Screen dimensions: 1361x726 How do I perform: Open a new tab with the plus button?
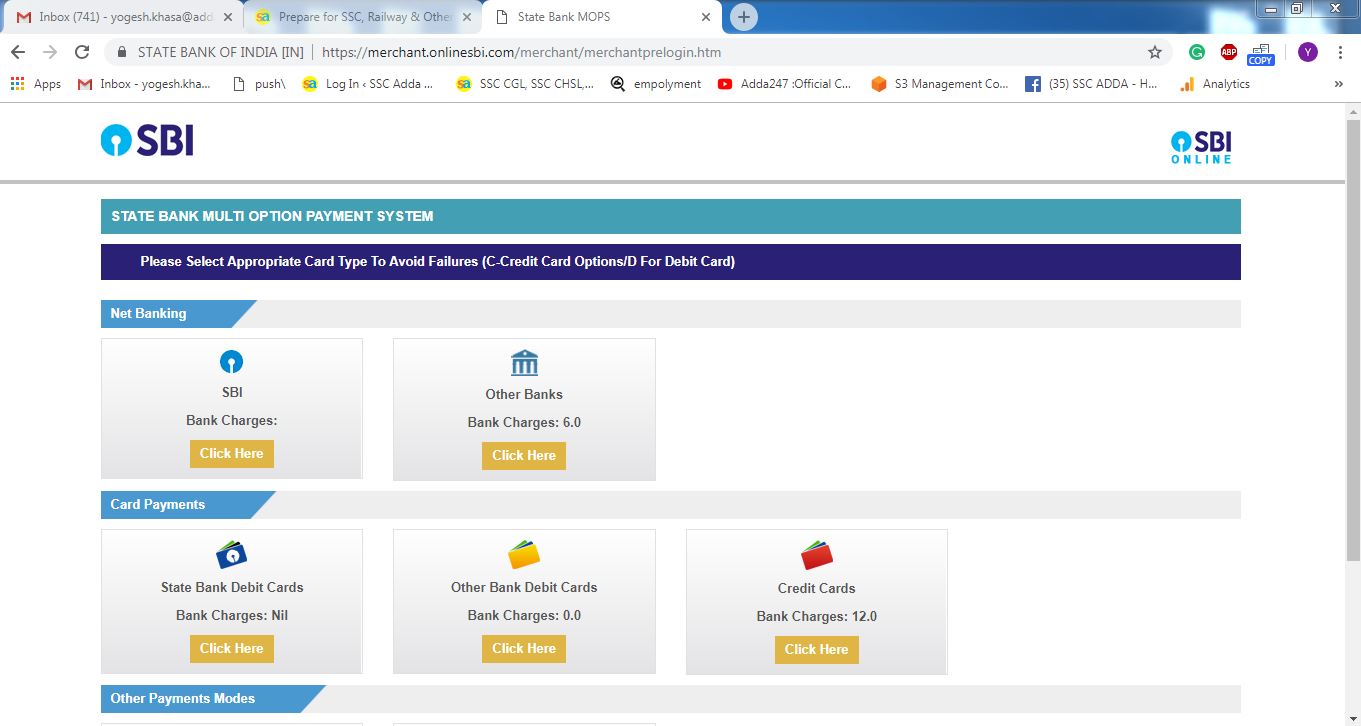744,17
